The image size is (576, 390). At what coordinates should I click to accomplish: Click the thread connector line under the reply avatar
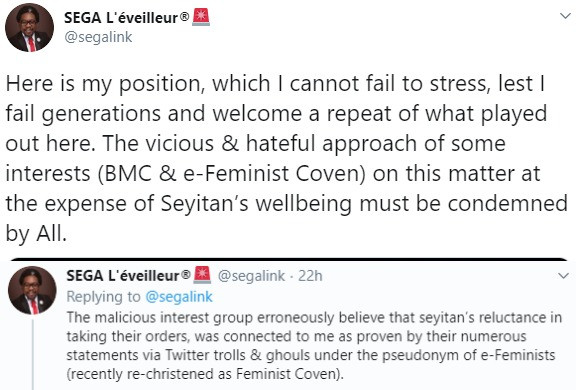coord(33,355)
